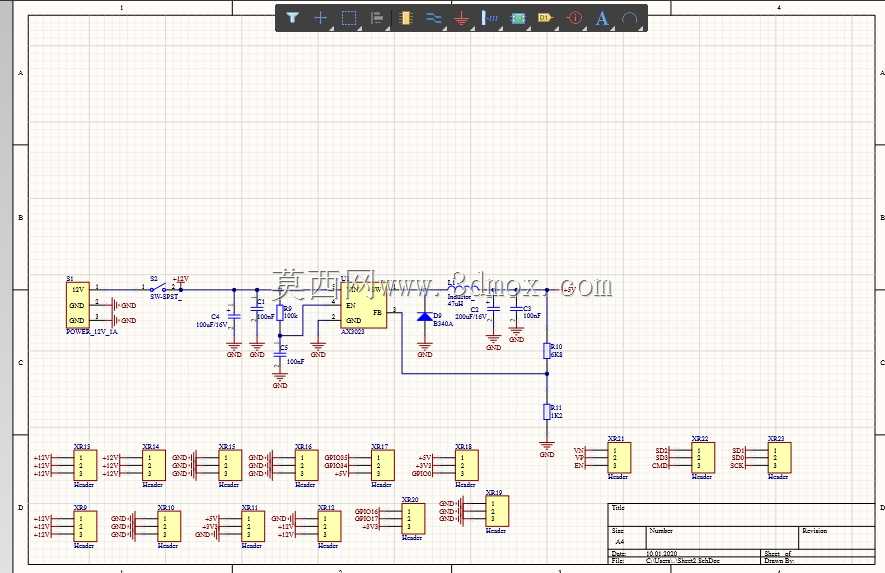Select the XR15 header component
Viewport: 885px width, 573px height.
230,465
